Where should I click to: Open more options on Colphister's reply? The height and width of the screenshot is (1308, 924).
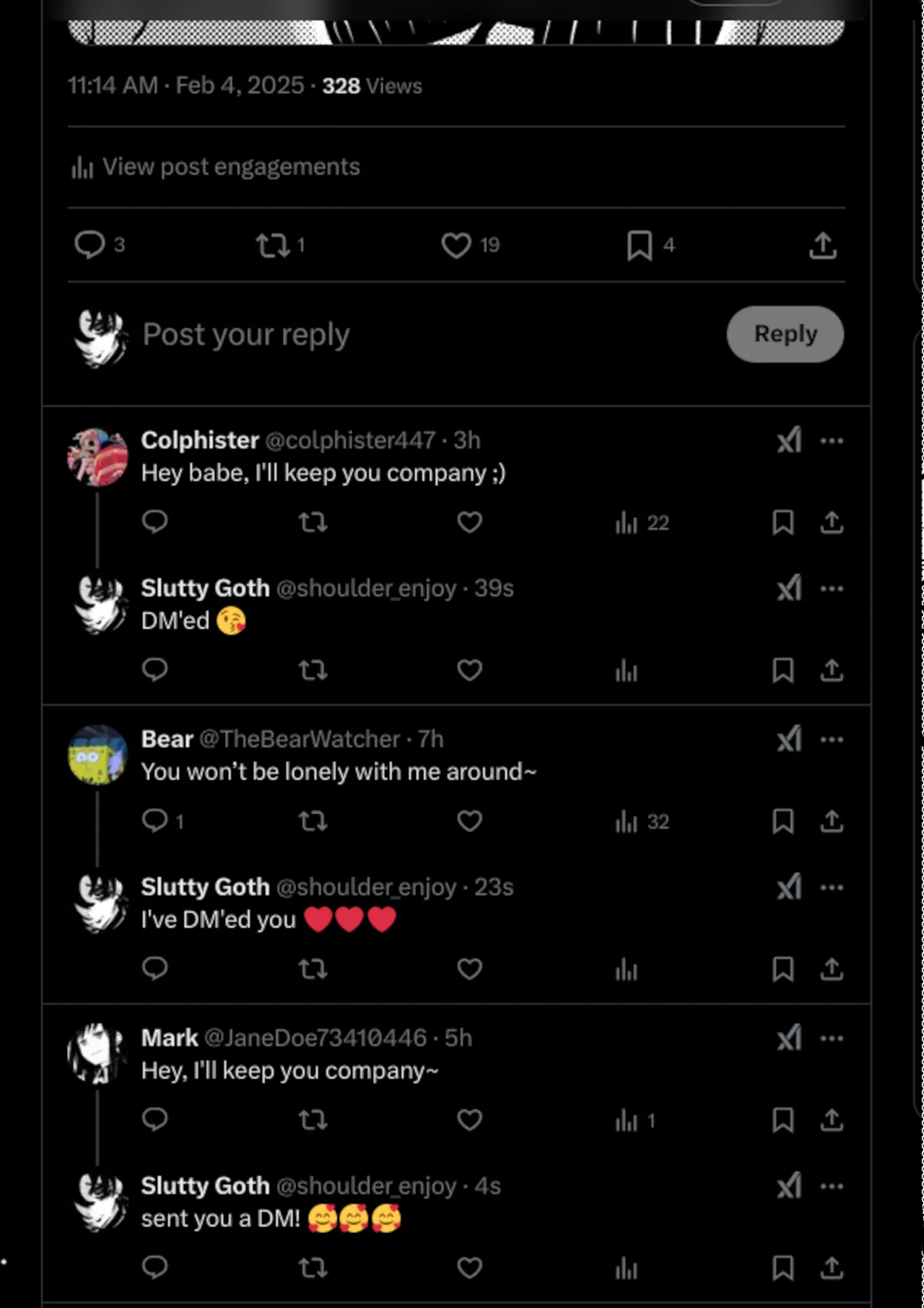point(832,441)
